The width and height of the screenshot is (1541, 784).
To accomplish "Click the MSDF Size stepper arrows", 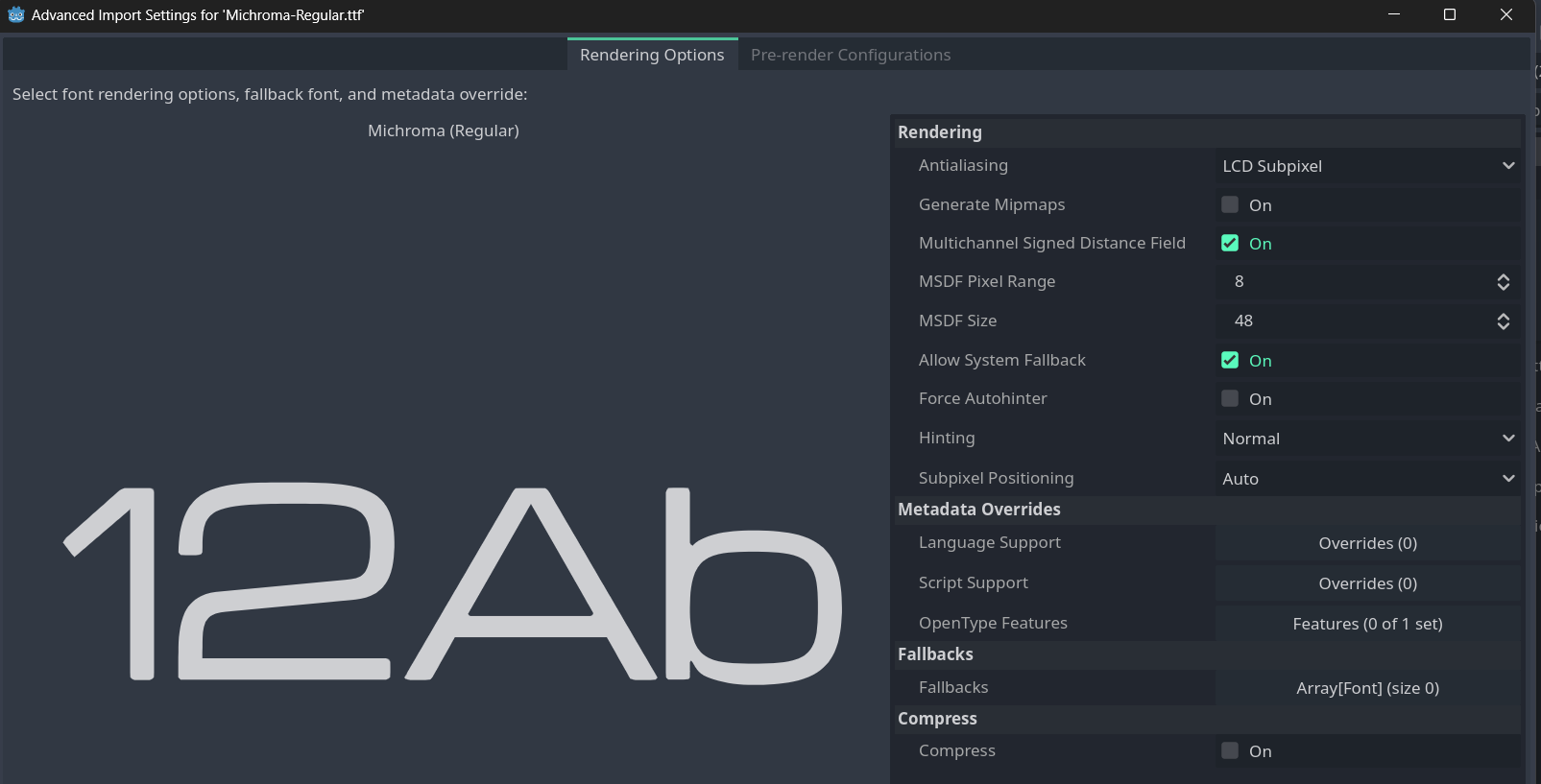I will coord(1503,321).
